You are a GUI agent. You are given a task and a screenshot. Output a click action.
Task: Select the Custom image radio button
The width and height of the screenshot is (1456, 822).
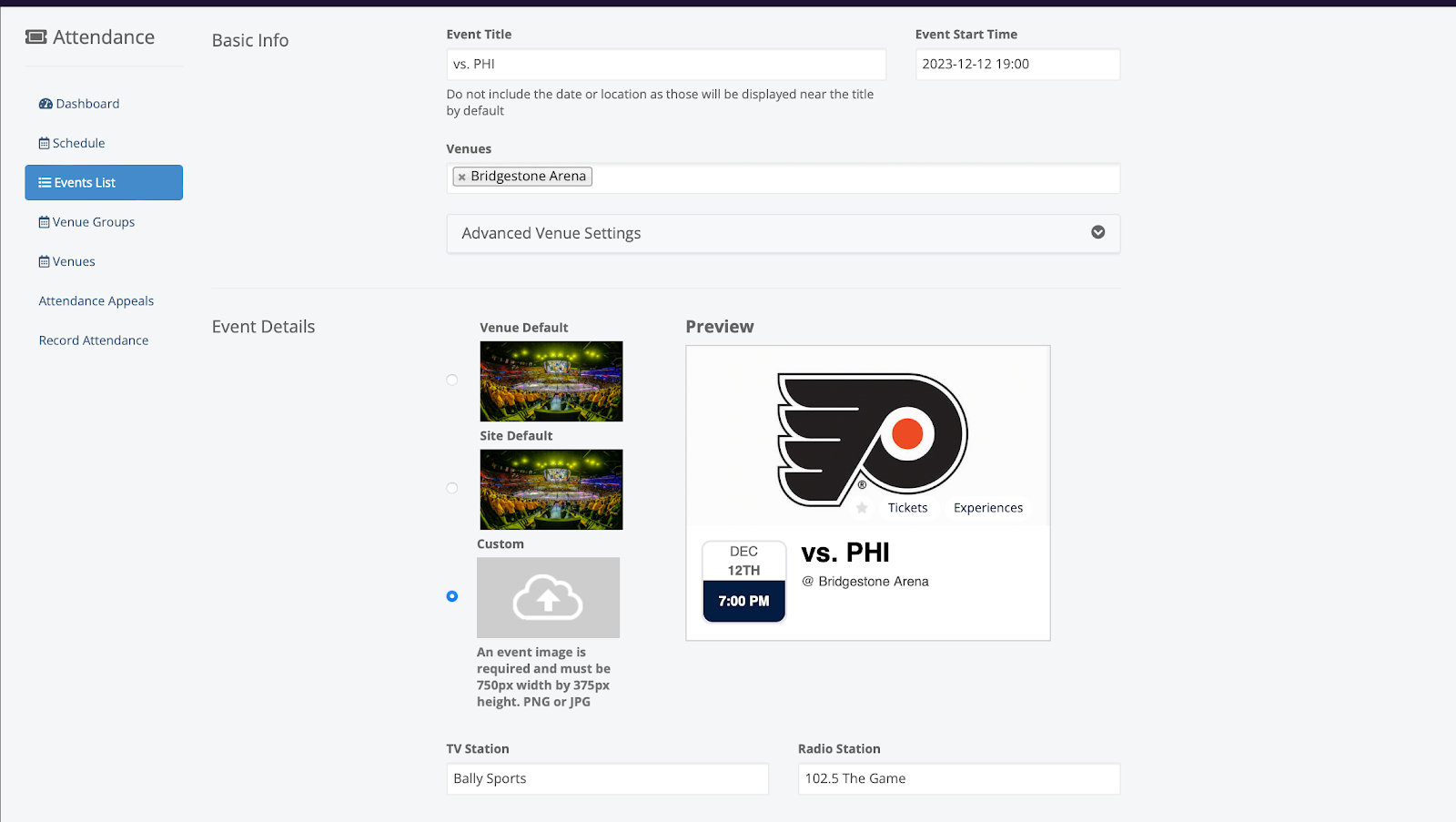pos(452,596)
